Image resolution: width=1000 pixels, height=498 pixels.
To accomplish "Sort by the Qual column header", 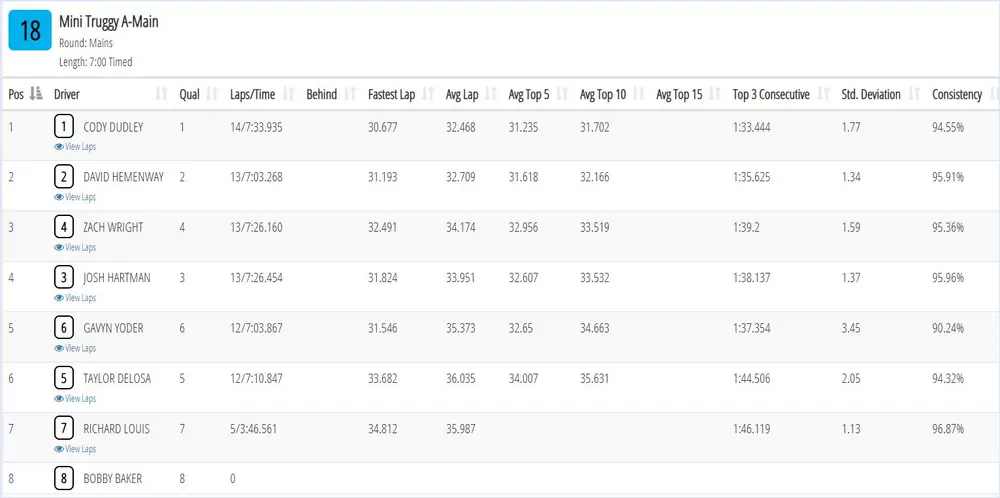I will pos(198,94).
